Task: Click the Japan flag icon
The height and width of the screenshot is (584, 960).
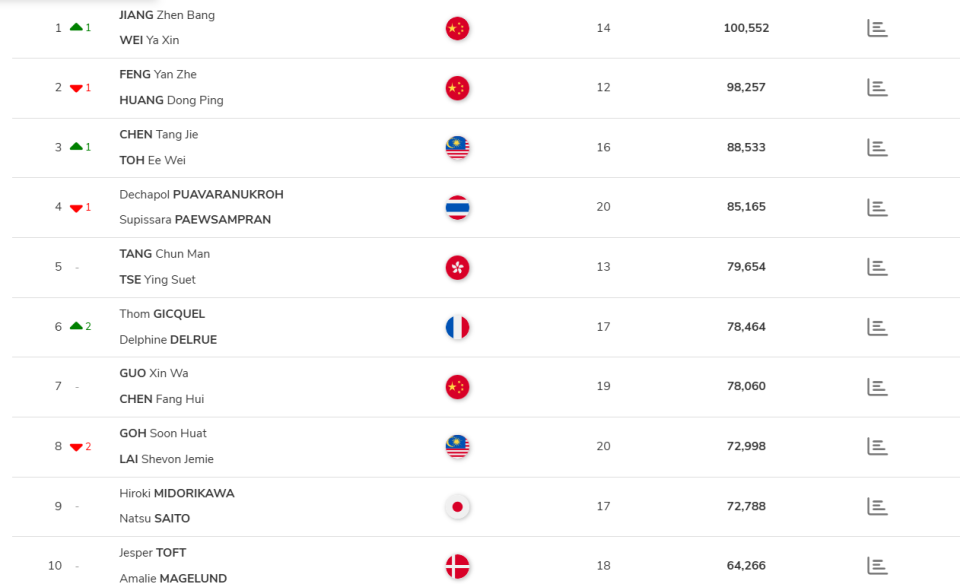Action: 457,506
